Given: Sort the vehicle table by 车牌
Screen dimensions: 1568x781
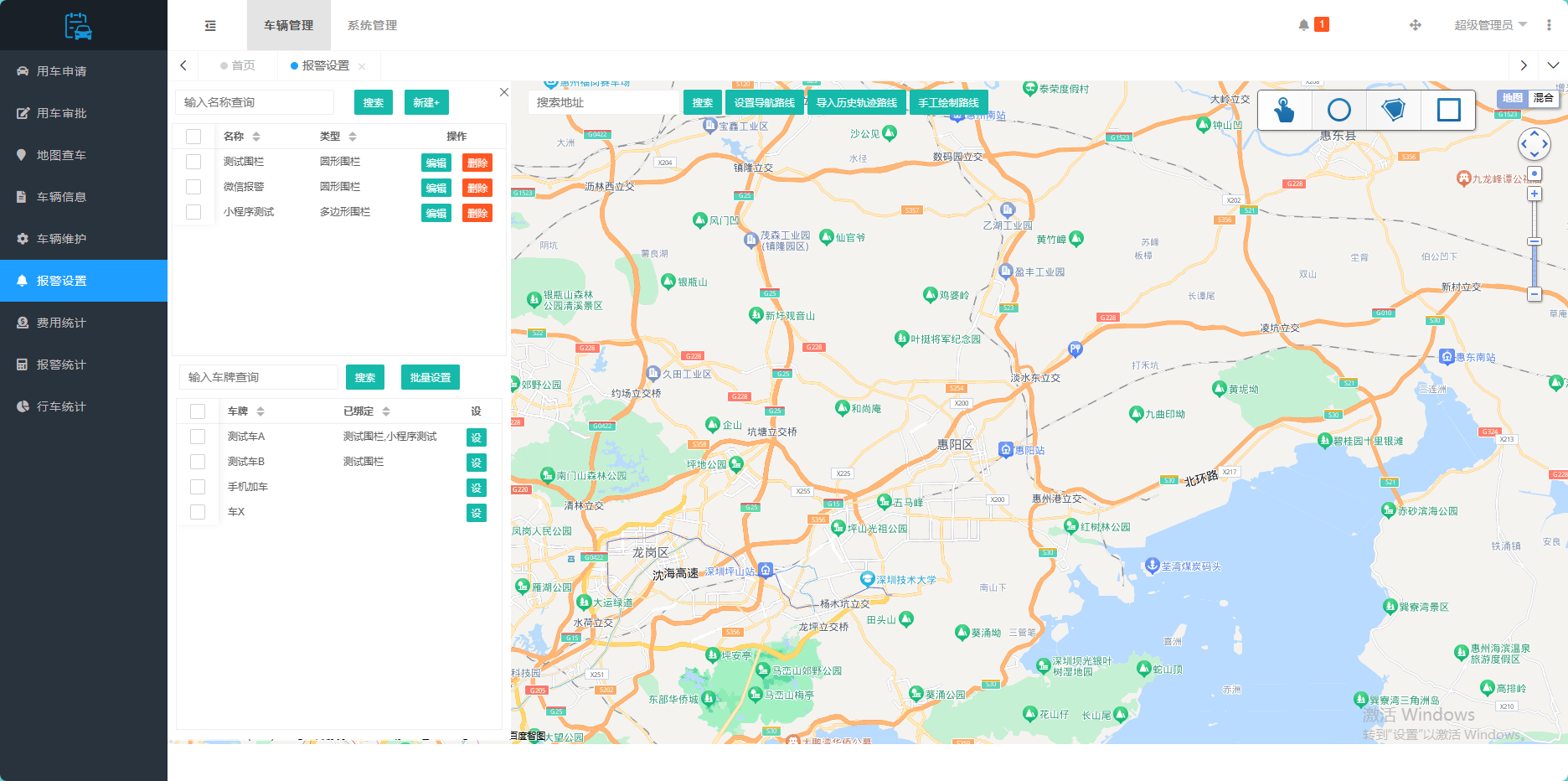Looking at the screenshot, I should pyautogui.click(x=260, y=411).
